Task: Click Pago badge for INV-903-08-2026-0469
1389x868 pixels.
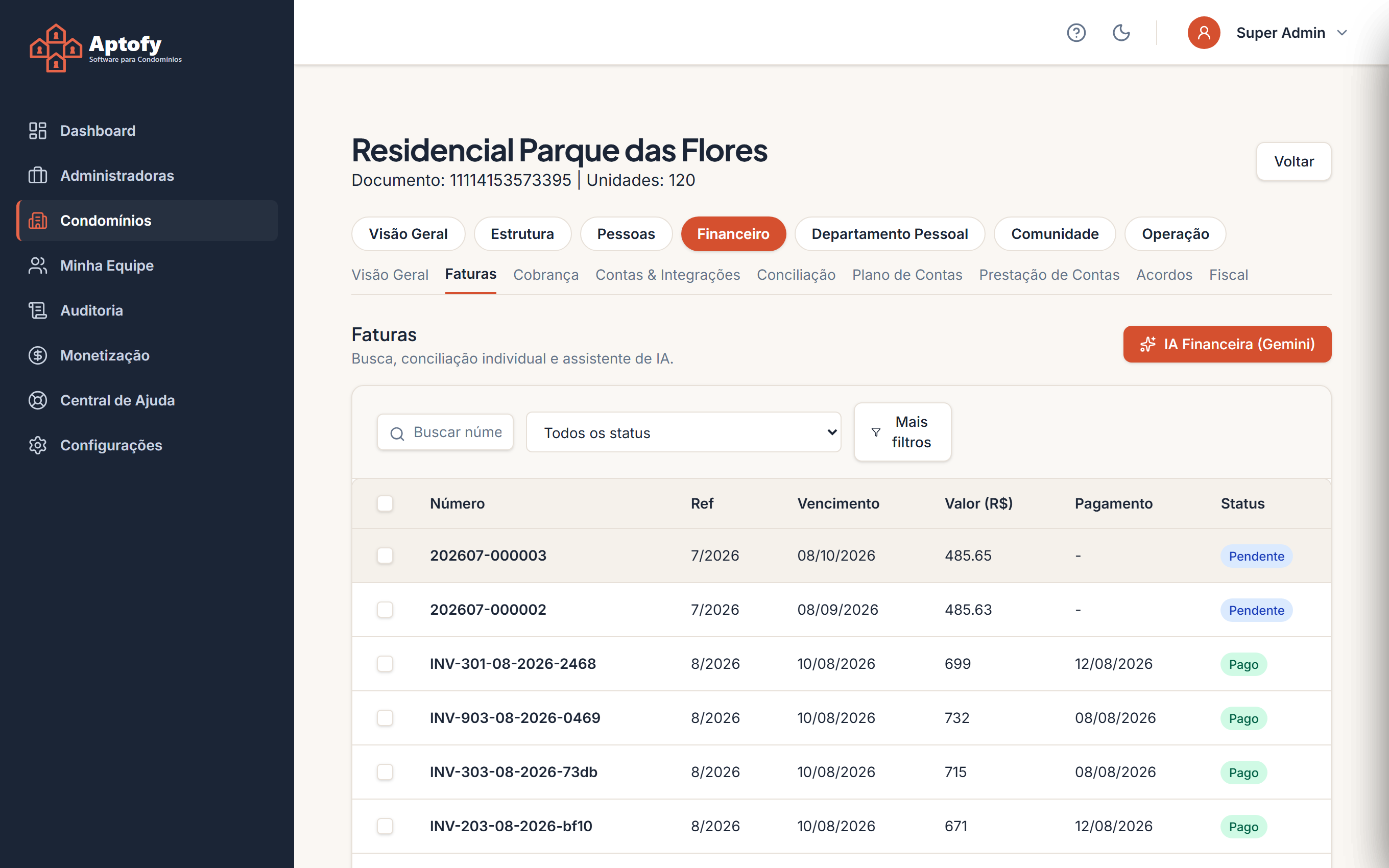Action: click(x=1243, y=718)
